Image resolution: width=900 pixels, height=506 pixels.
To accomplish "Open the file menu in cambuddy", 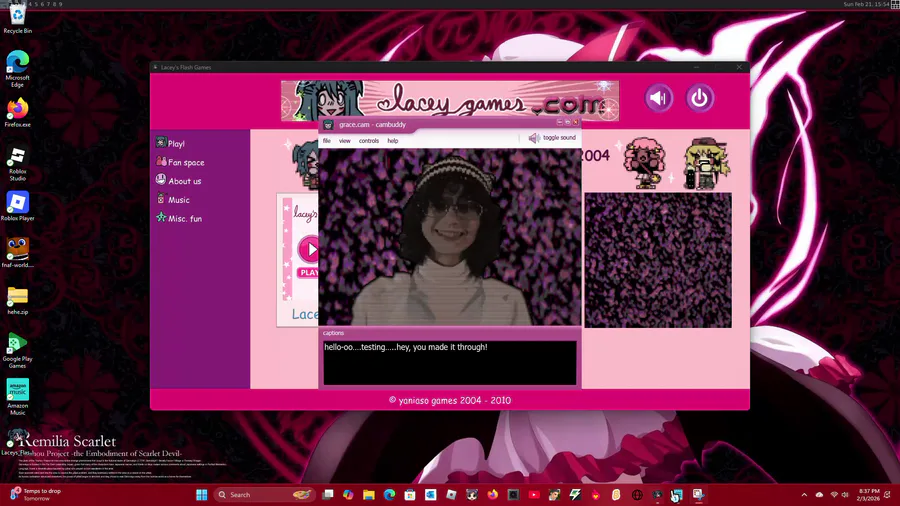I will [x=327, y=141].
